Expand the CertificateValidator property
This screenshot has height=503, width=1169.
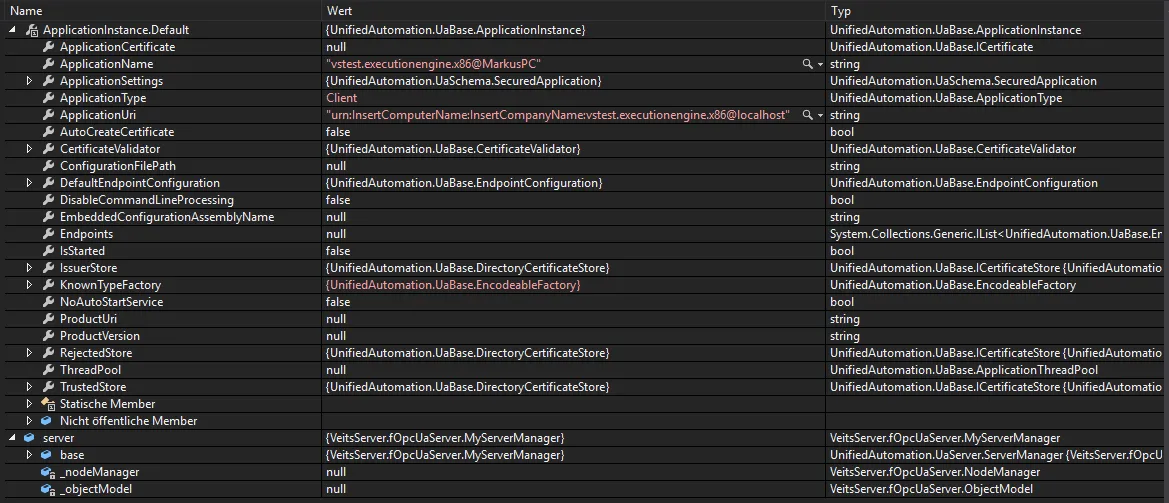click(x=30, y=149)
